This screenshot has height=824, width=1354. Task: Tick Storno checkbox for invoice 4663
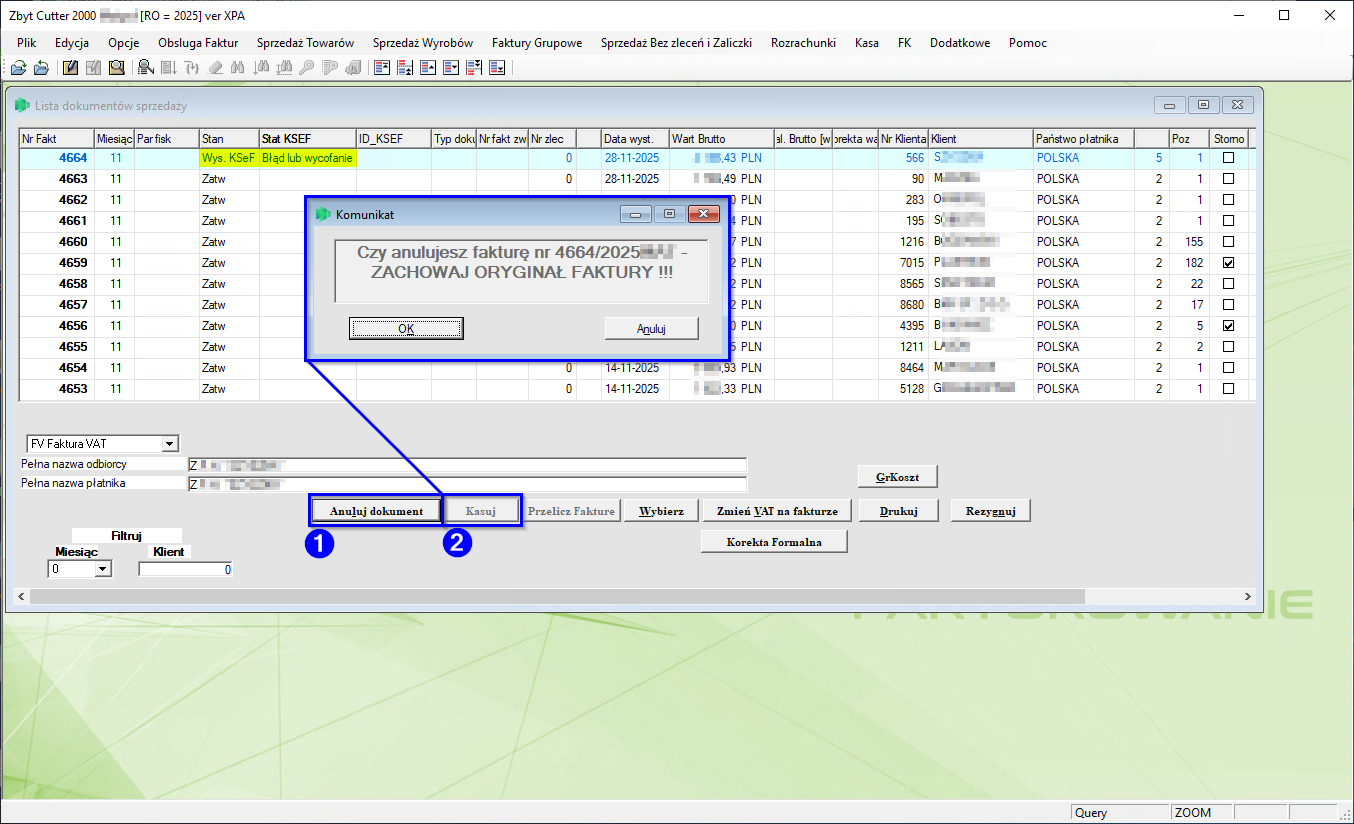click(x=1229, y=179)
